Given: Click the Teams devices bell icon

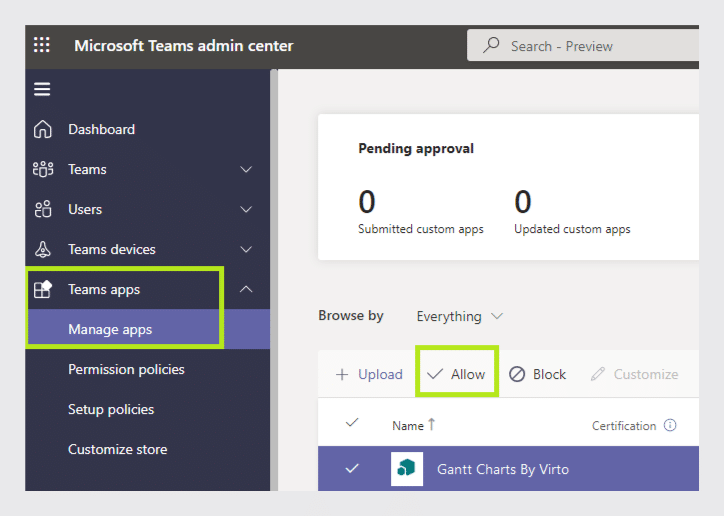Looking at the screenshot, I should [43, 249].
